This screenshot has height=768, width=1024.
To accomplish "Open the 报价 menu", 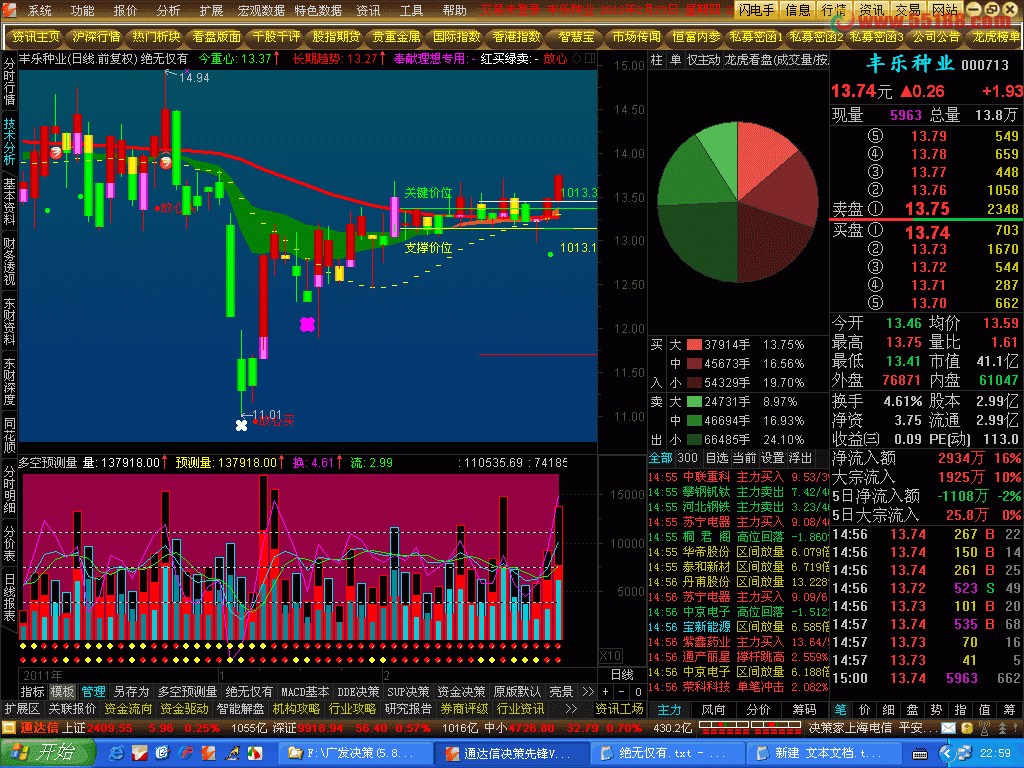I will coord(125,10).
